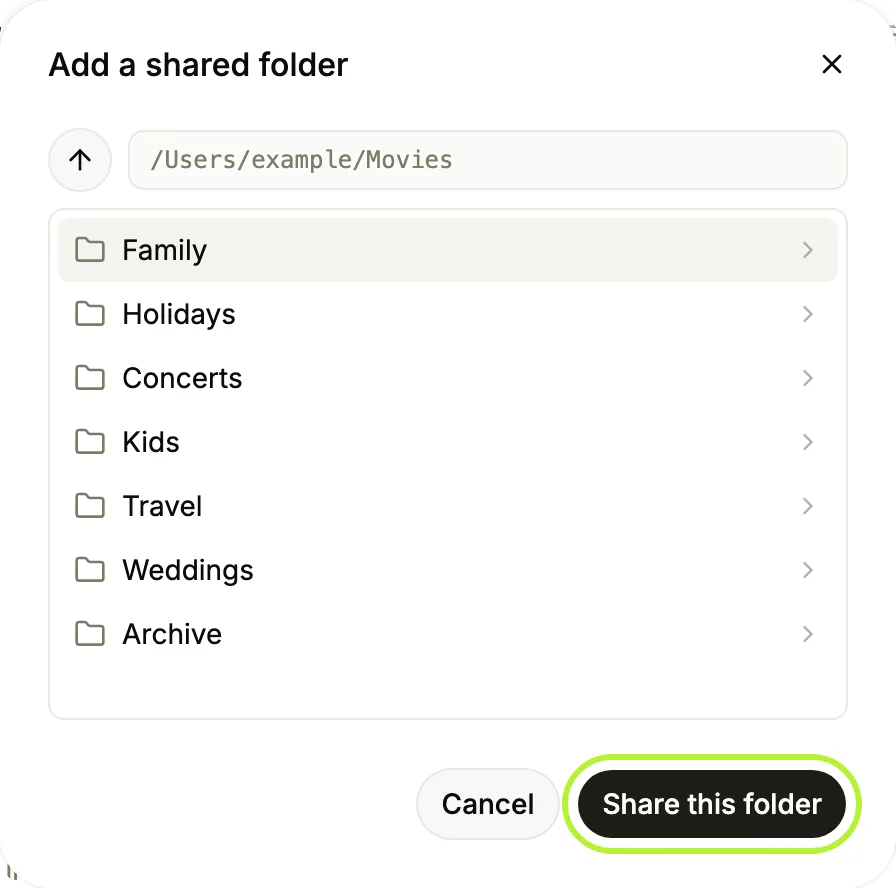Viewport: 896px width, 888px height.
Task: Click the Concerts folder icon
Action: [x=90, y=378]
